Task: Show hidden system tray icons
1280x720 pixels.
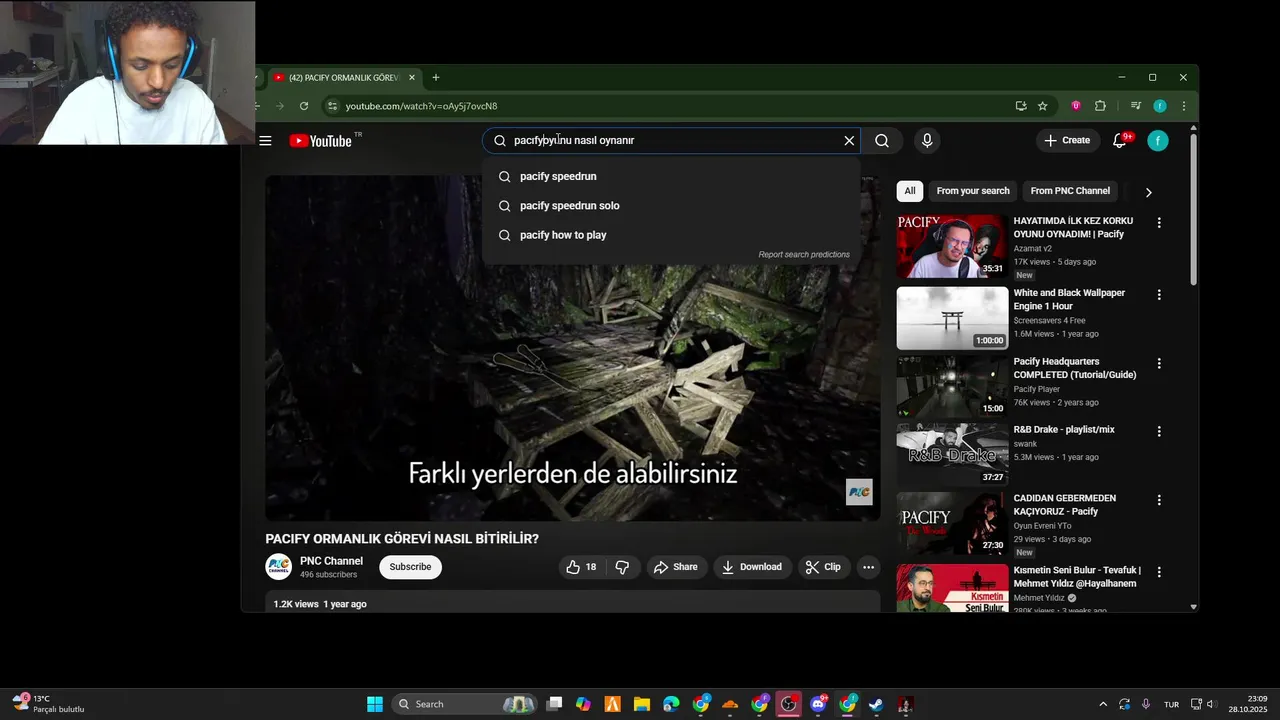Action: tap(1103, 704)
